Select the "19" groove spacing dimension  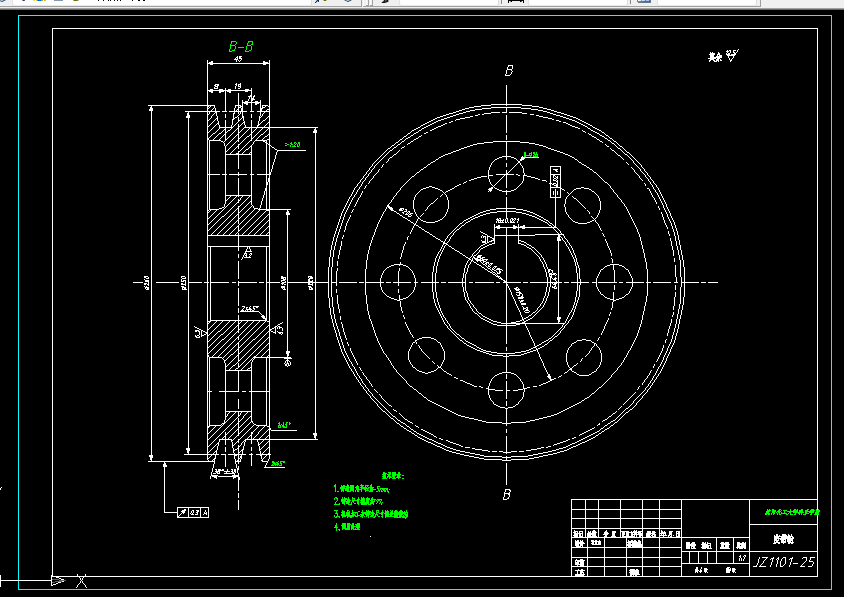coord(237,86)
